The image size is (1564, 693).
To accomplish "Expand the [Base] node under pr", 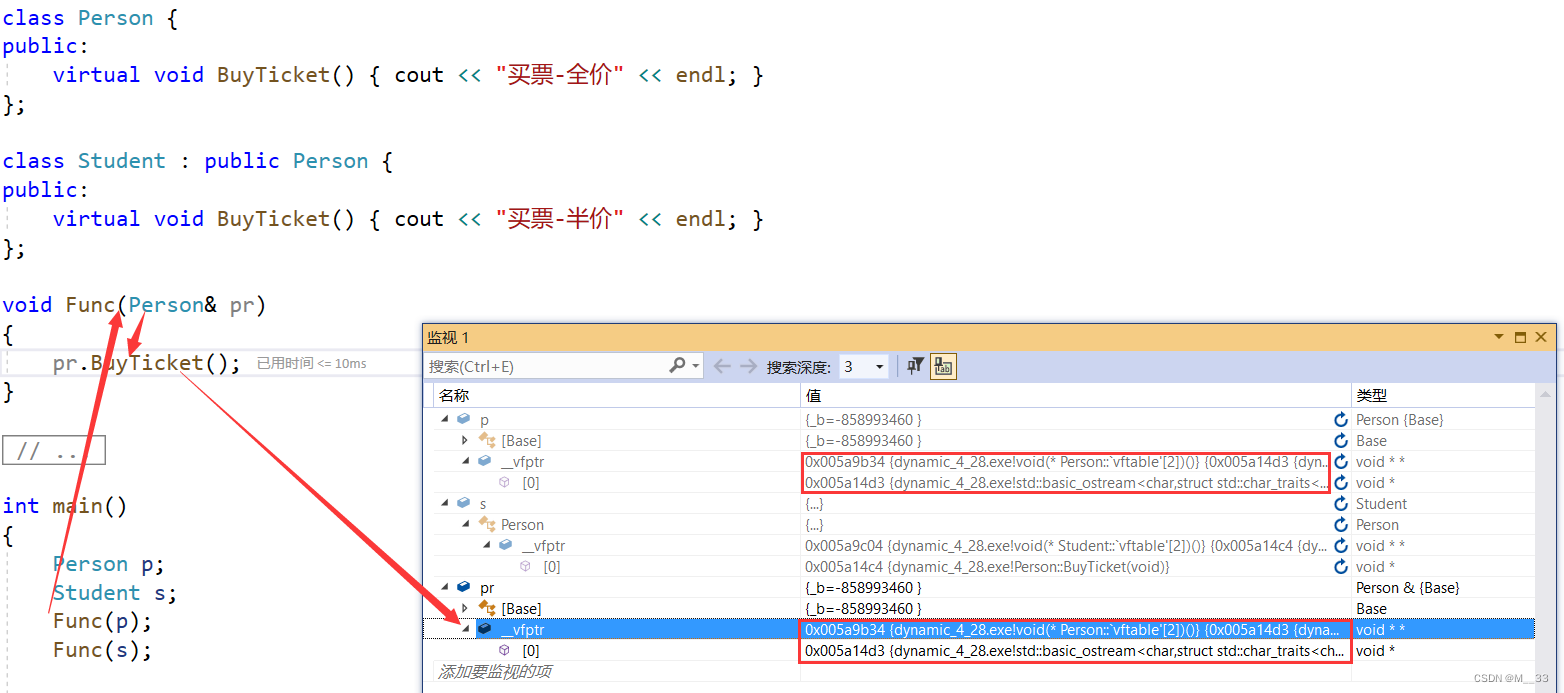I will click(465, 608).
